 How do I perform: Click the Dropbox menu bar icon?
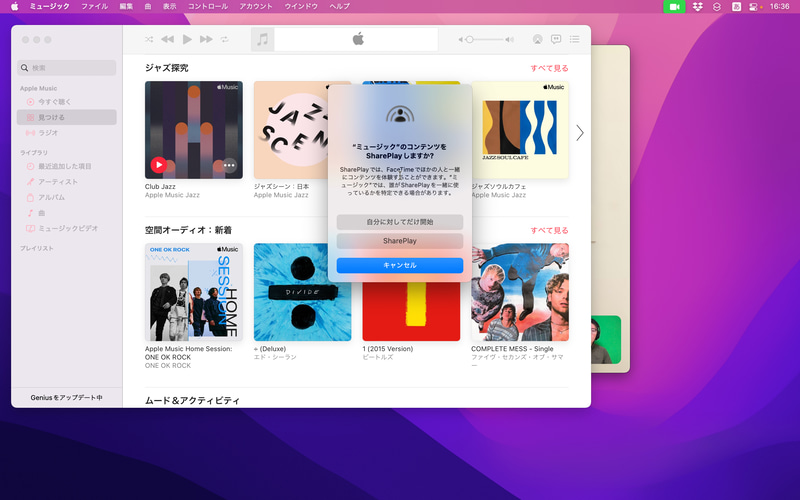click(x=697, y=6)
